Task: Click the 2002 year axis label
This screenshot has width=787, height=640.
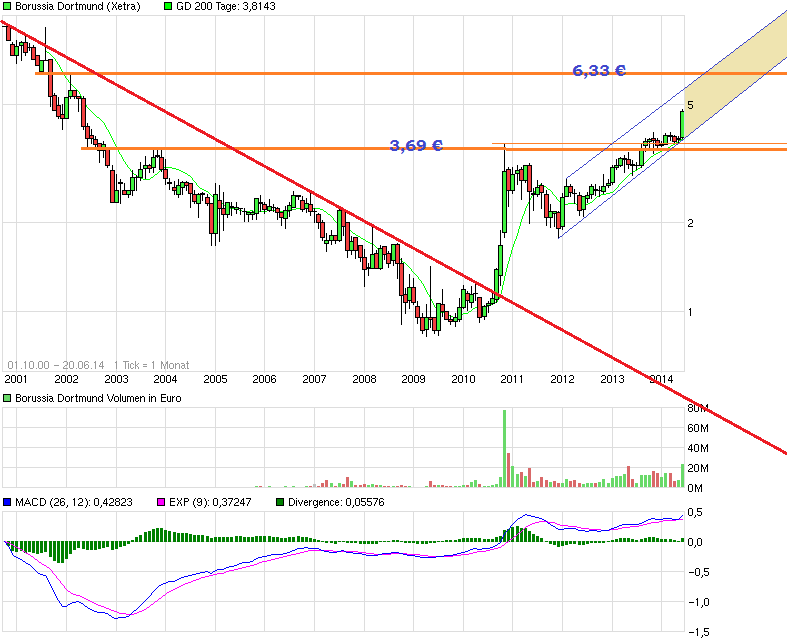Action: pos(66,379)
